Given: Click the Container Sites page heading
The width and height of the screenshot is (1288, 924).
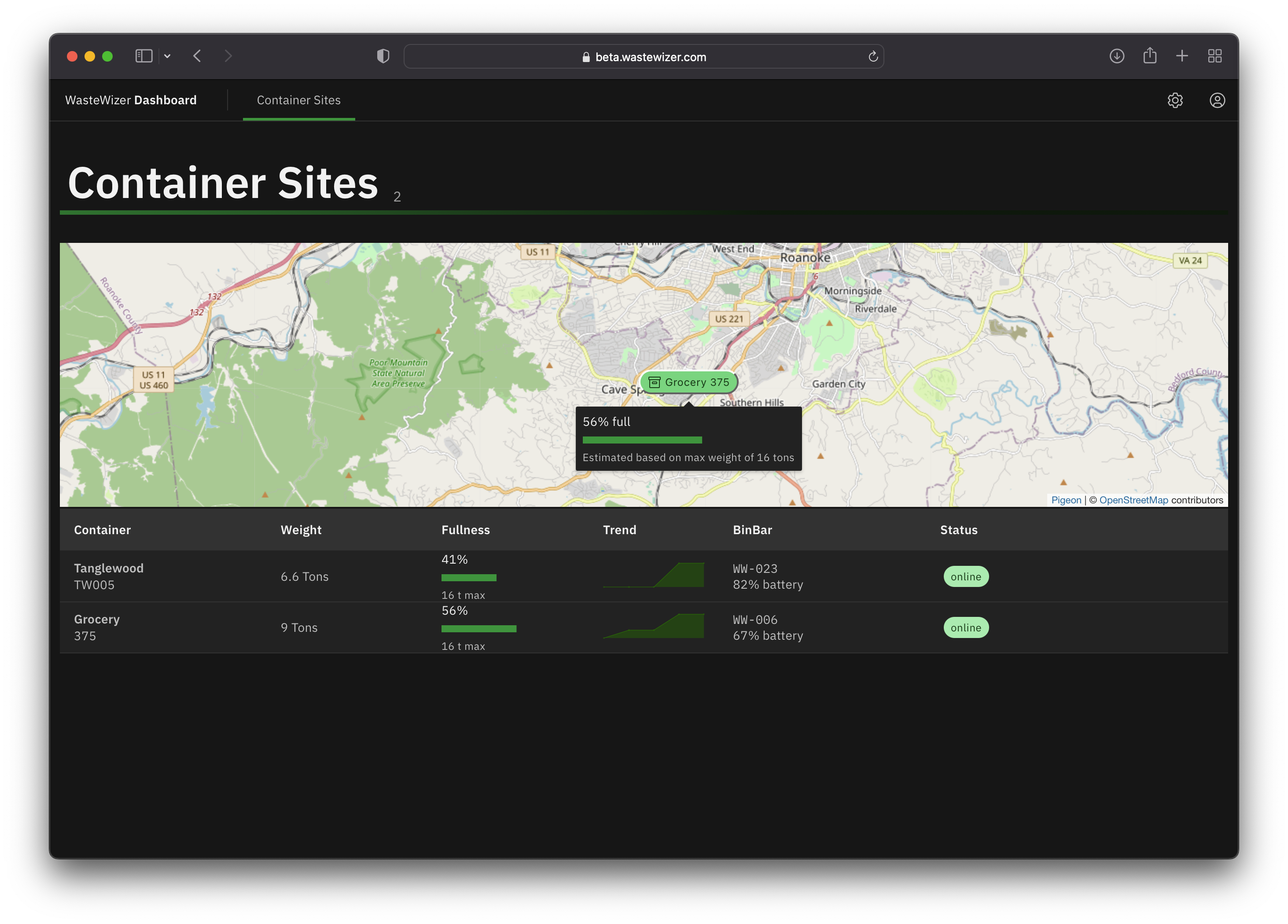Looking at the screenshot, I should (x=223, y=183).
